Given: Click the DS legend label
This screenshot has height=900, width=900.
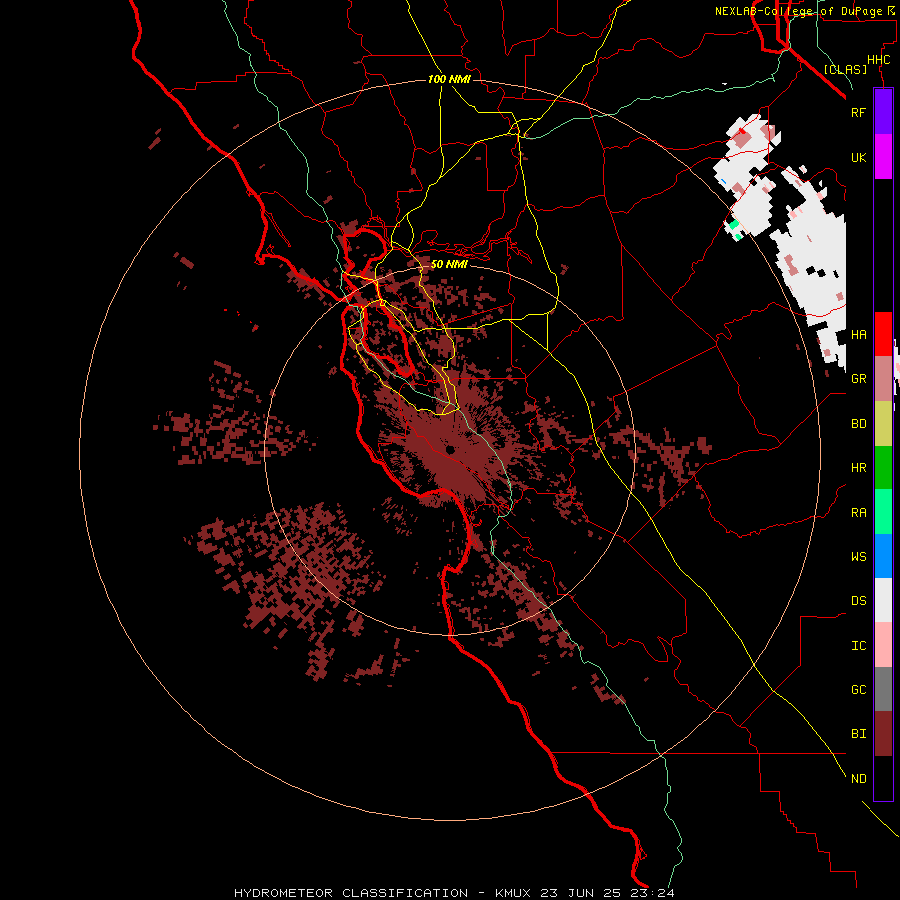Looking at the screenshot, I should point(858,601).
